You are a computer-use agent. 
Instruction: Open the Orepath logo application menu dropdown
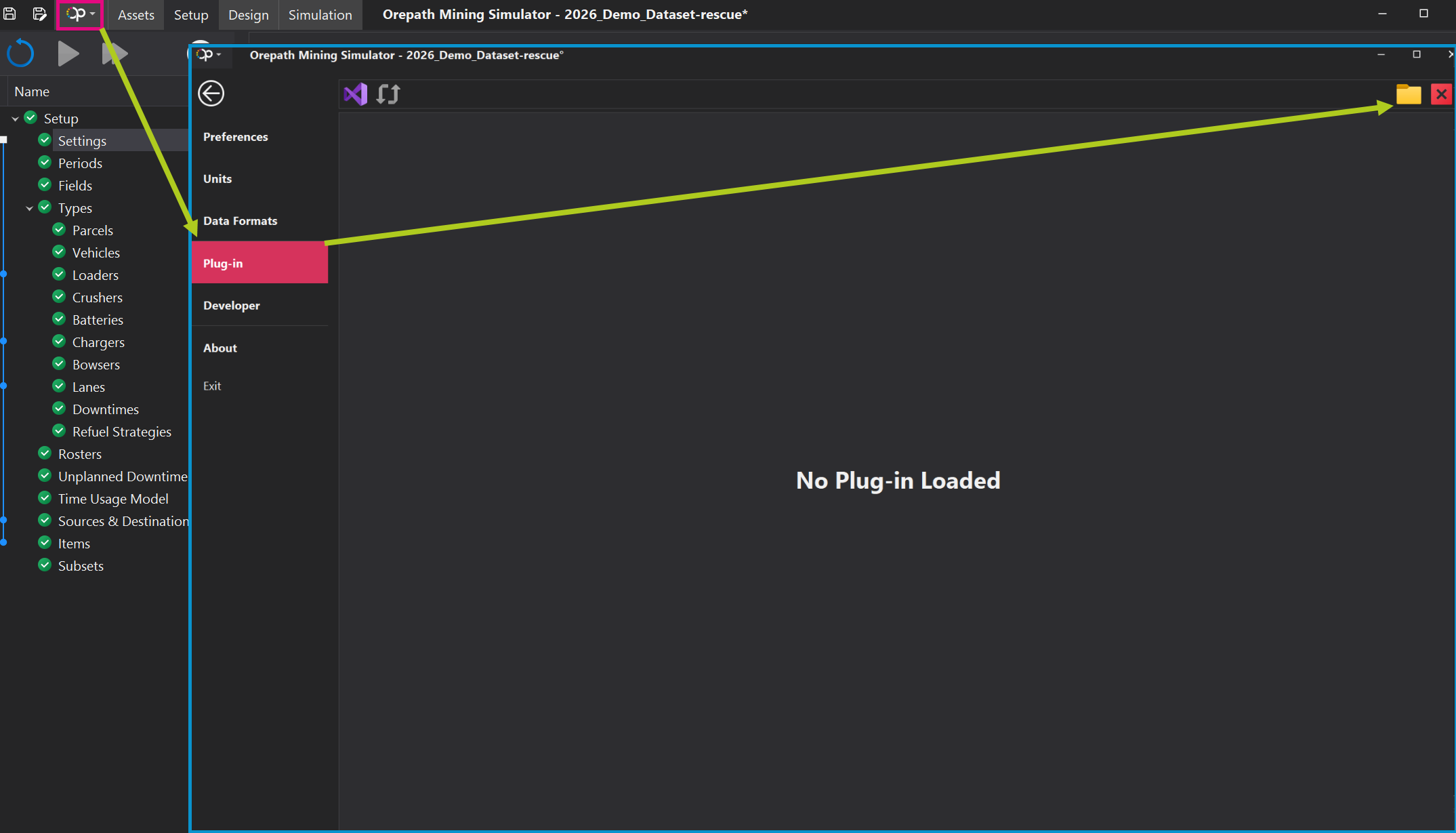(x=80, y=14)
